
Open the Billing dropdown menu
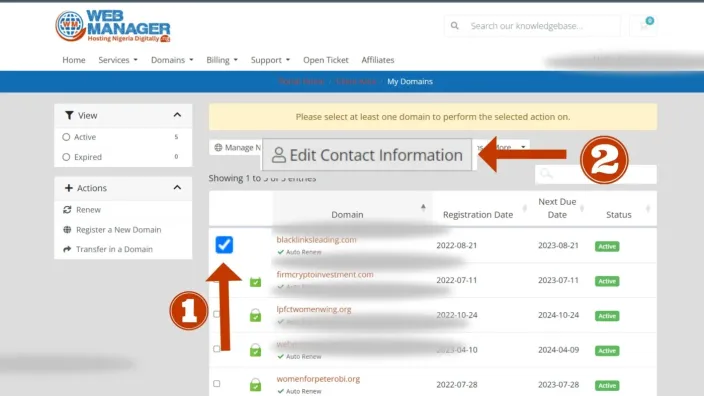[222, 60]
